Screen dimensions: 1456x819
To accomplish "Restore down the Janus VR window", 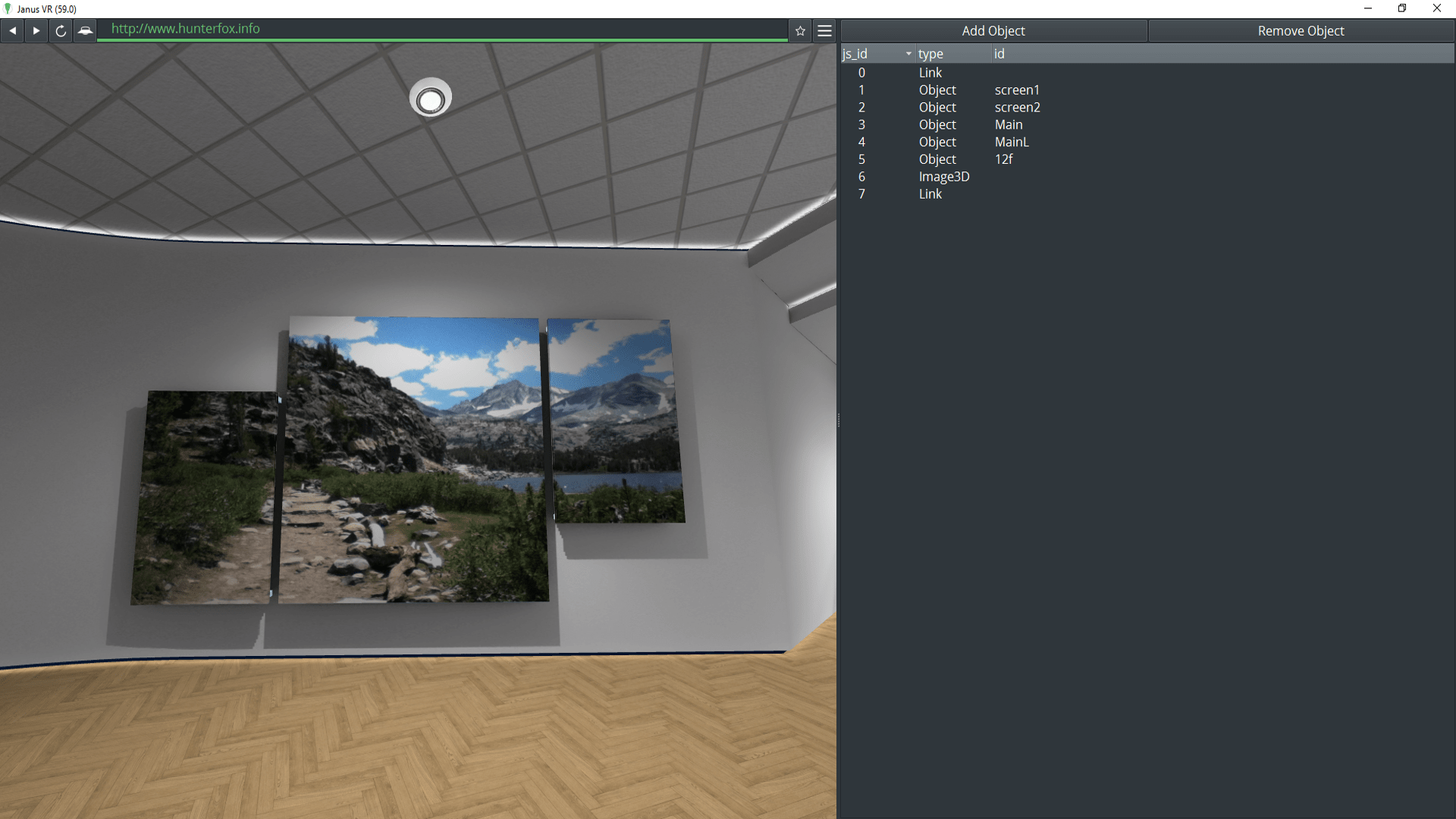I will pos(1402,8).
